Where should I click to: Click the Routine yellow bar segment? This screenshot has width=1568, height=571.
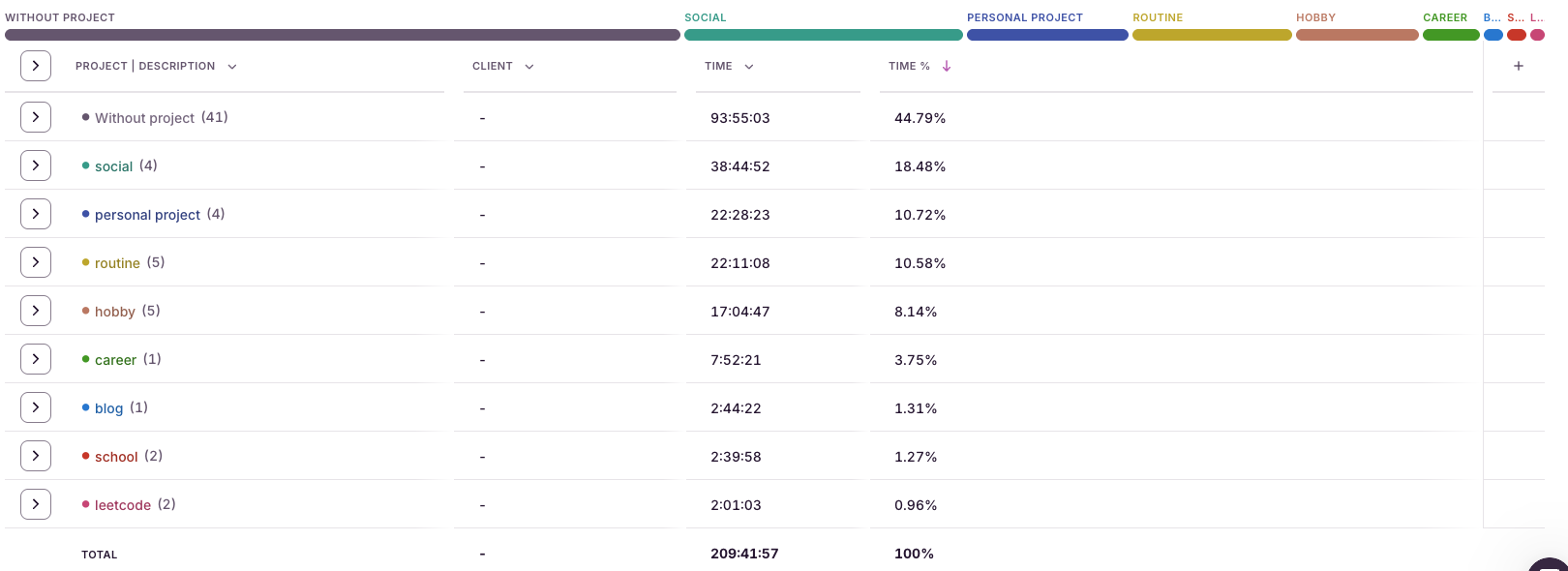pos(1212,35)
